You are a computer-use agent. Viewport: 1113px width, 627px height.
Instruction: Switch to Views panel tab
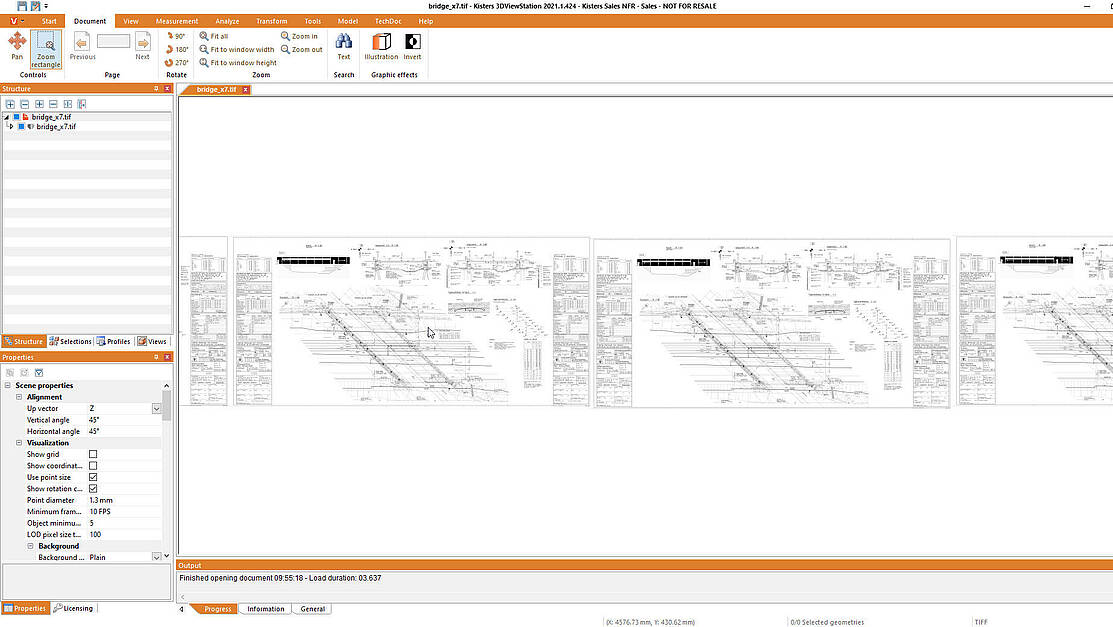(x=152, y=342)
